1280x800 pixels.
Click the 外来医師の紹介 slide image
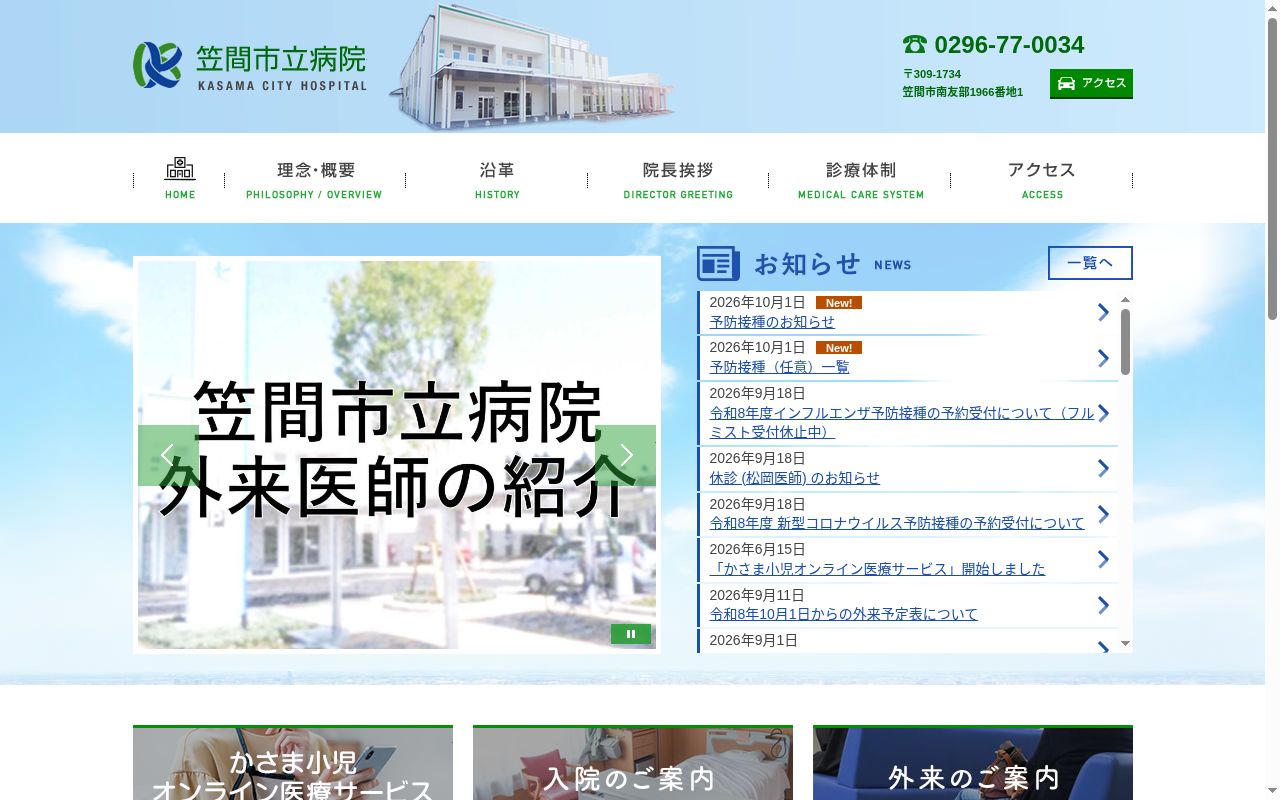pyautogui.click(x=397, y=455)
